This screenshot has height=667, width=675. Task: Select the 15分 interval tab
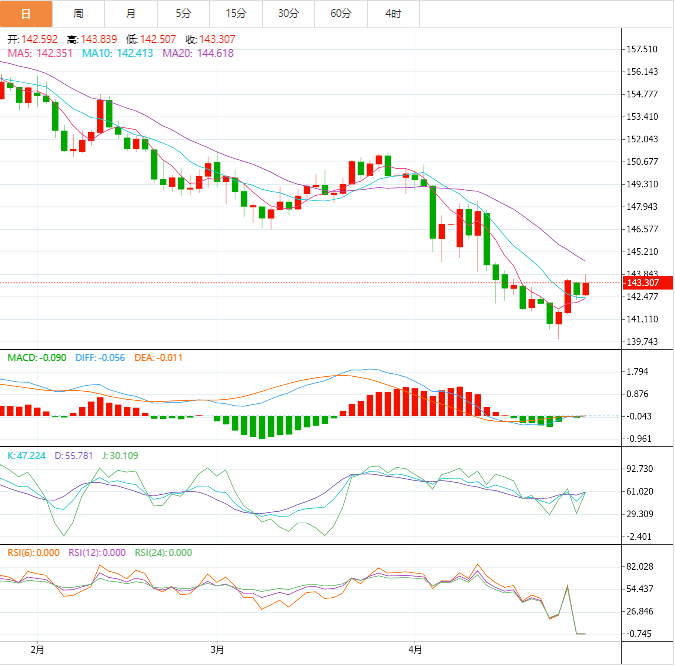click(x=236, y=13)
